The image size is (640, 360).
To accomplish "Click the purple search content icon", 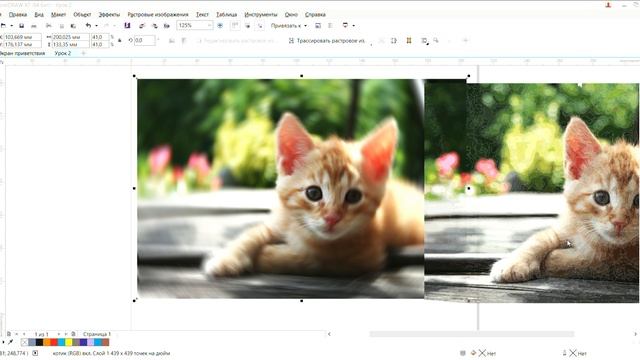I will (127, 25).
